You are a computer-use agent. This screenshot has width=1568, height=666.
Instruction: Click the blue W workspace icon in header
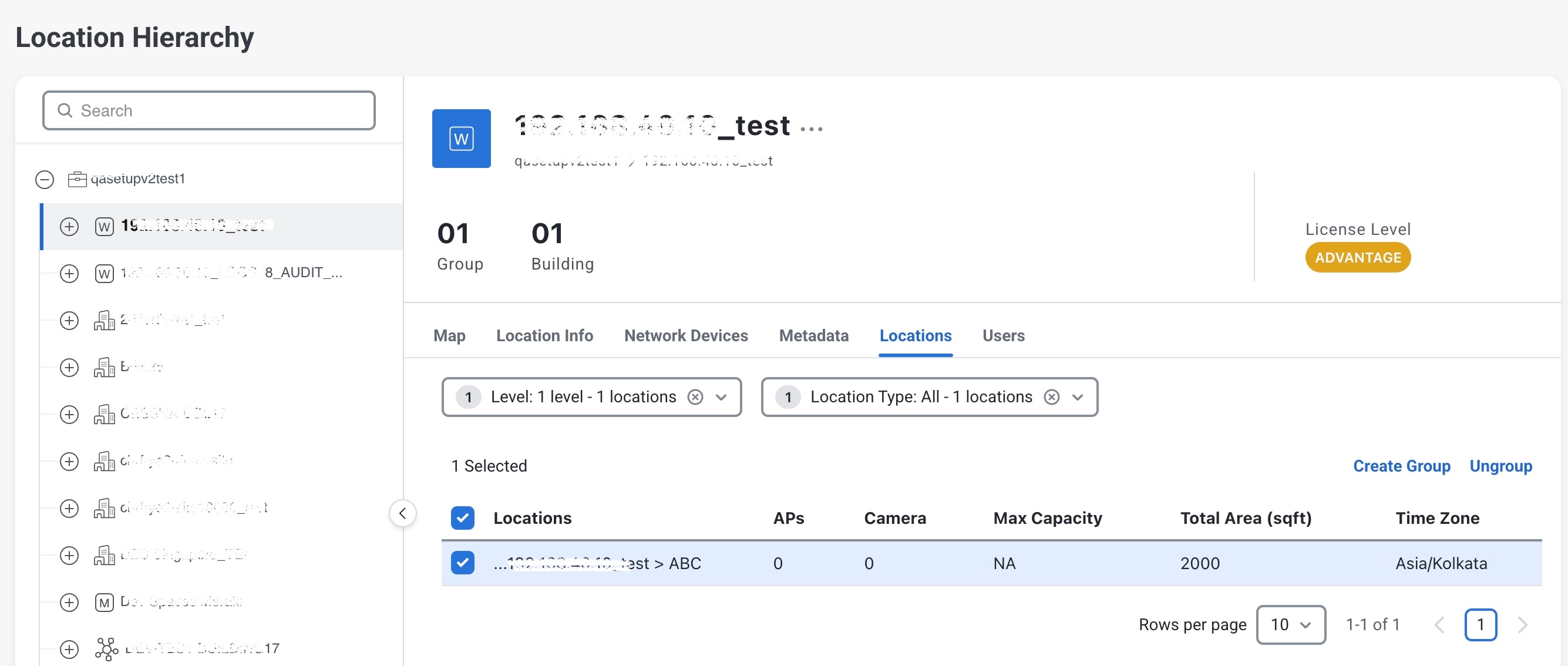tap(461, 138)
